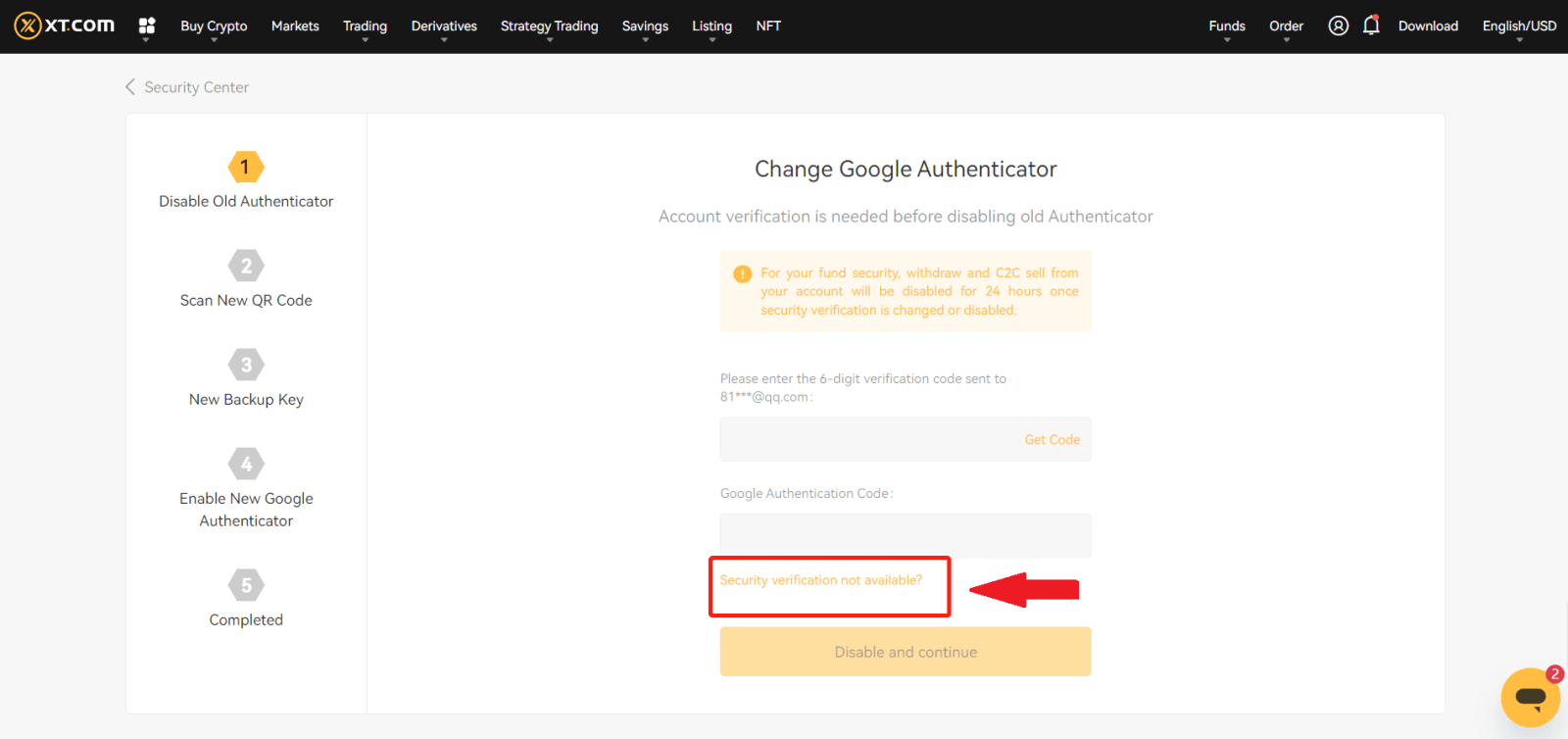1568x739 pixels.
Task: Open the NFT menu item
Action: coord(768,26)
